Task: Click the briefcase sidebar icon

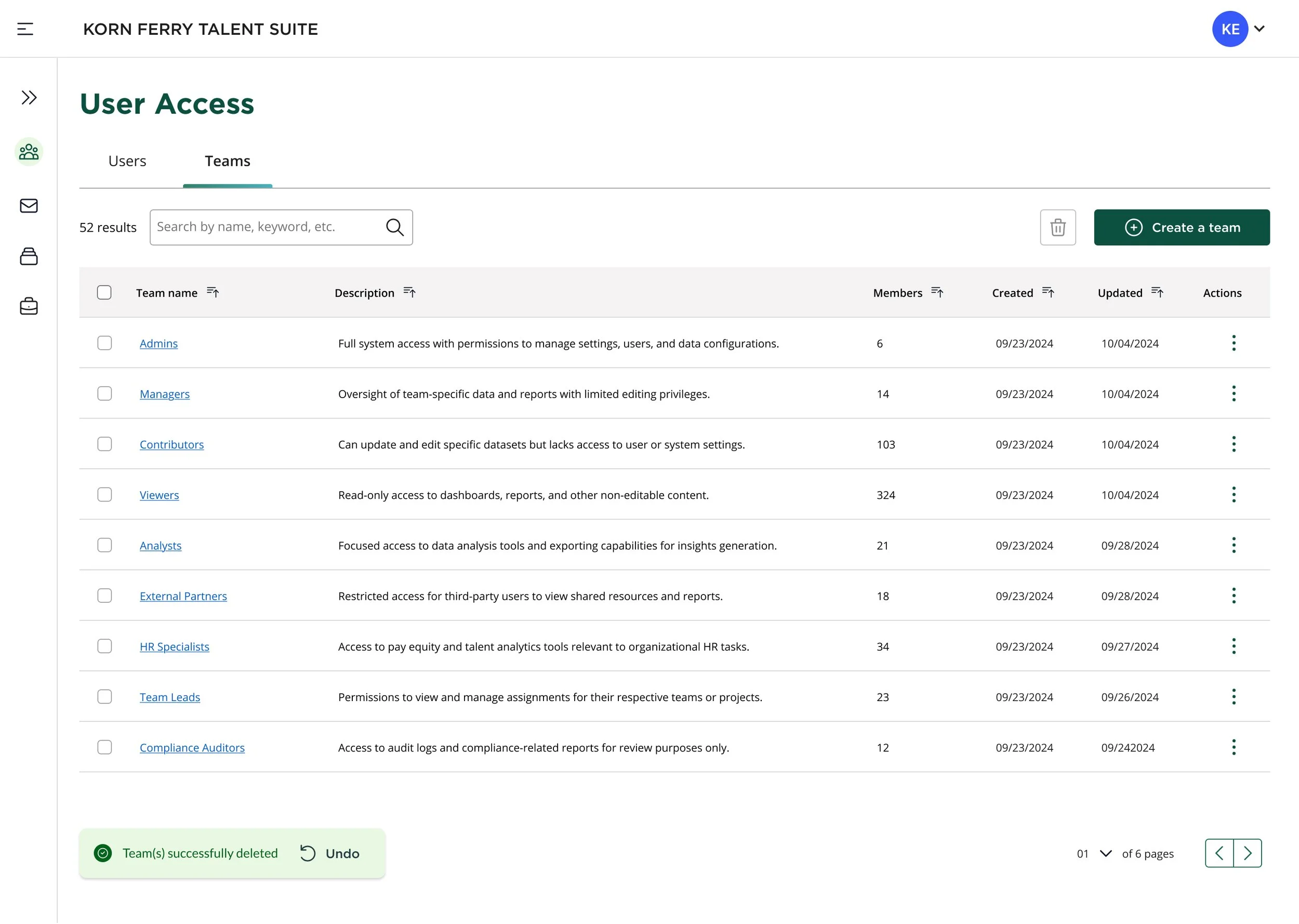Action: coord(29,306)
